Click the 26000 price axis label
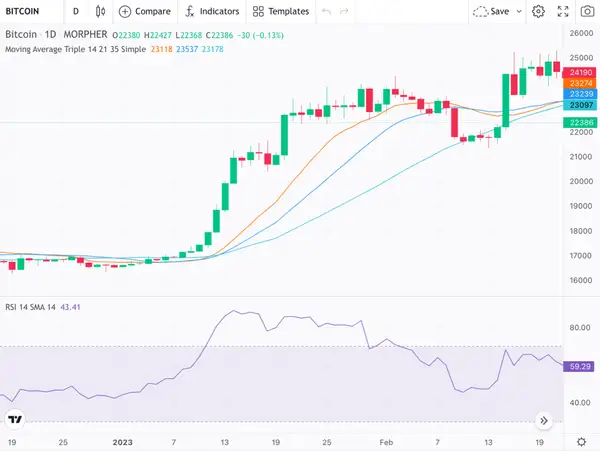The width and height of the screenshot is (600, 451). tap(581, 33)
